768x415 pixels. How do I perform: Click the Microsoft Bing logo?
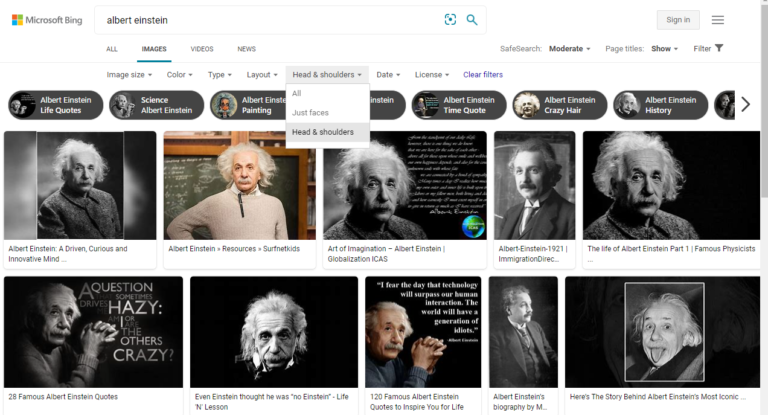46,20
